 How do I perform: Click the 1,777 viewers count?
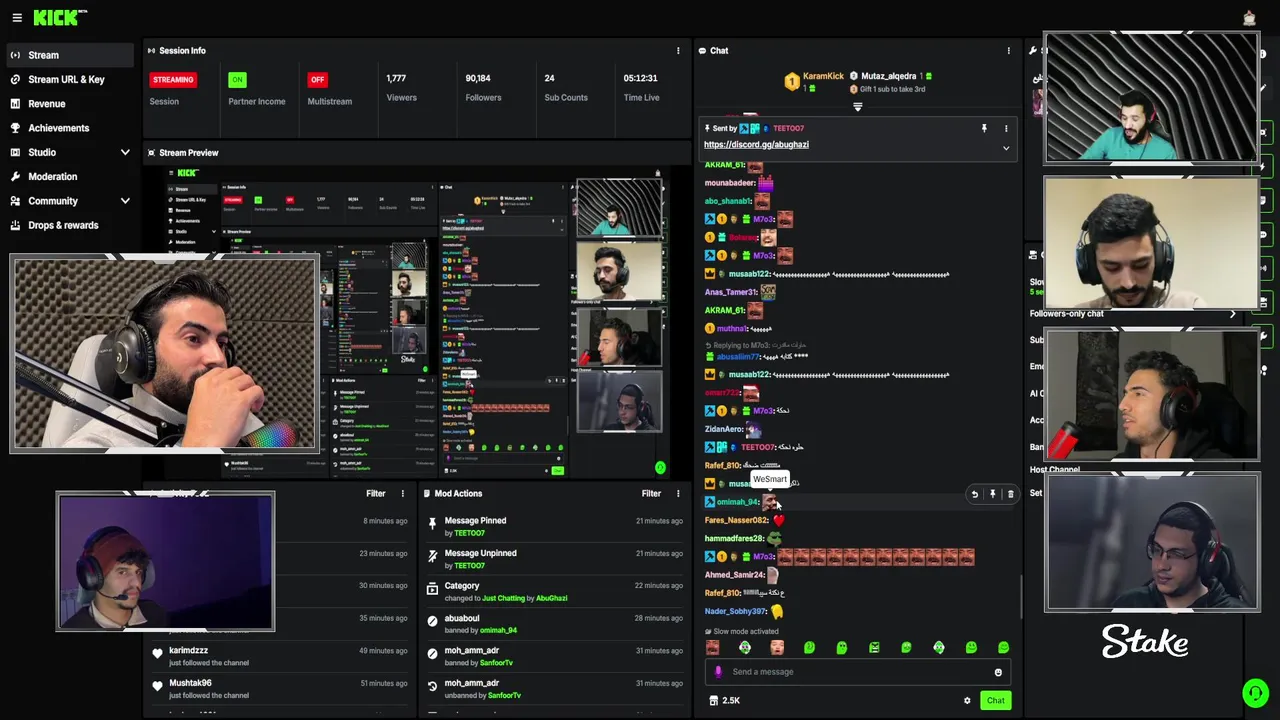[x=396, y=78]
